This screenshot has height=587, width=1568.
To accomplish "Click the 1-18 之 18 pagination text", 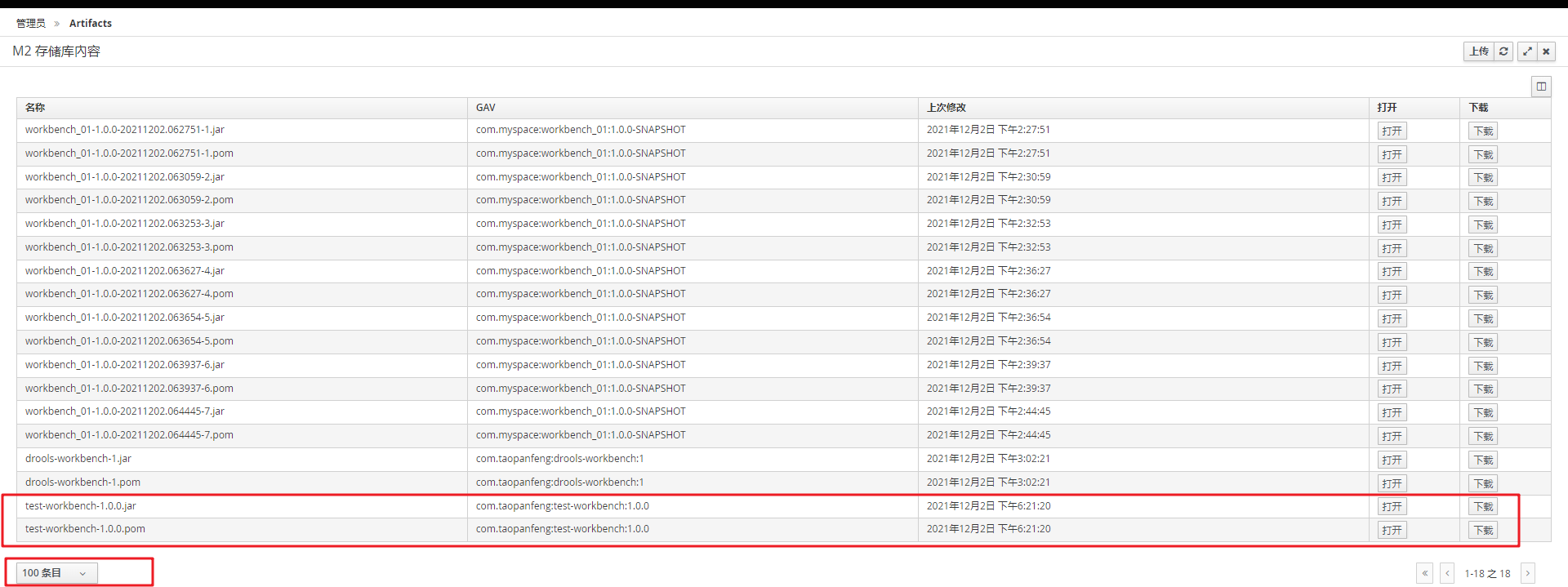I will click(x=1488, y=574).
